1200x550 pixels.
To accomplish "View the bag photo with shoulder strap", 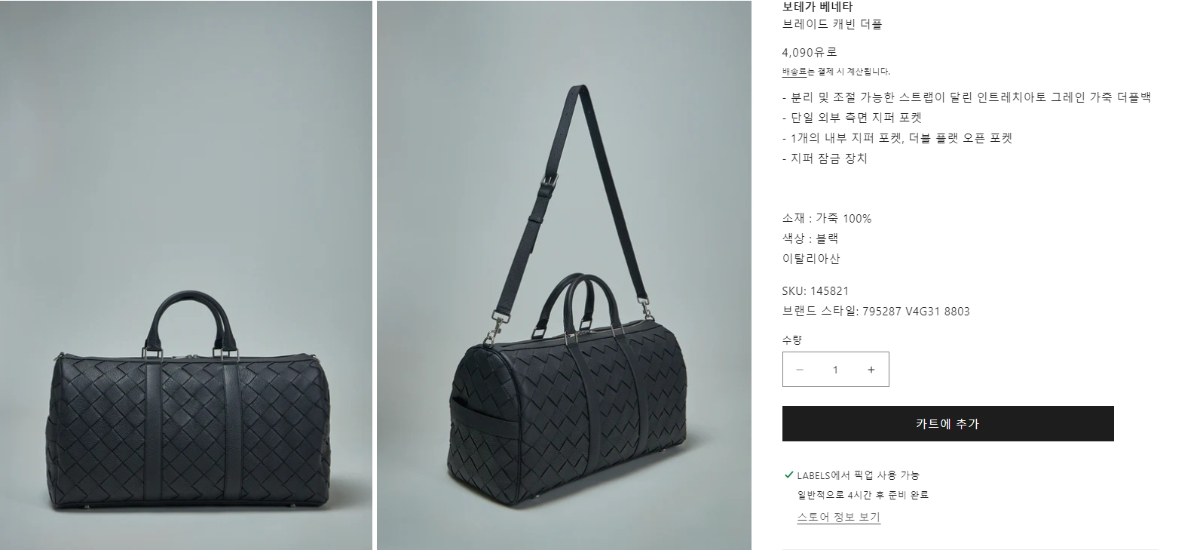I will pyautogui.click(x=564, y=275).
